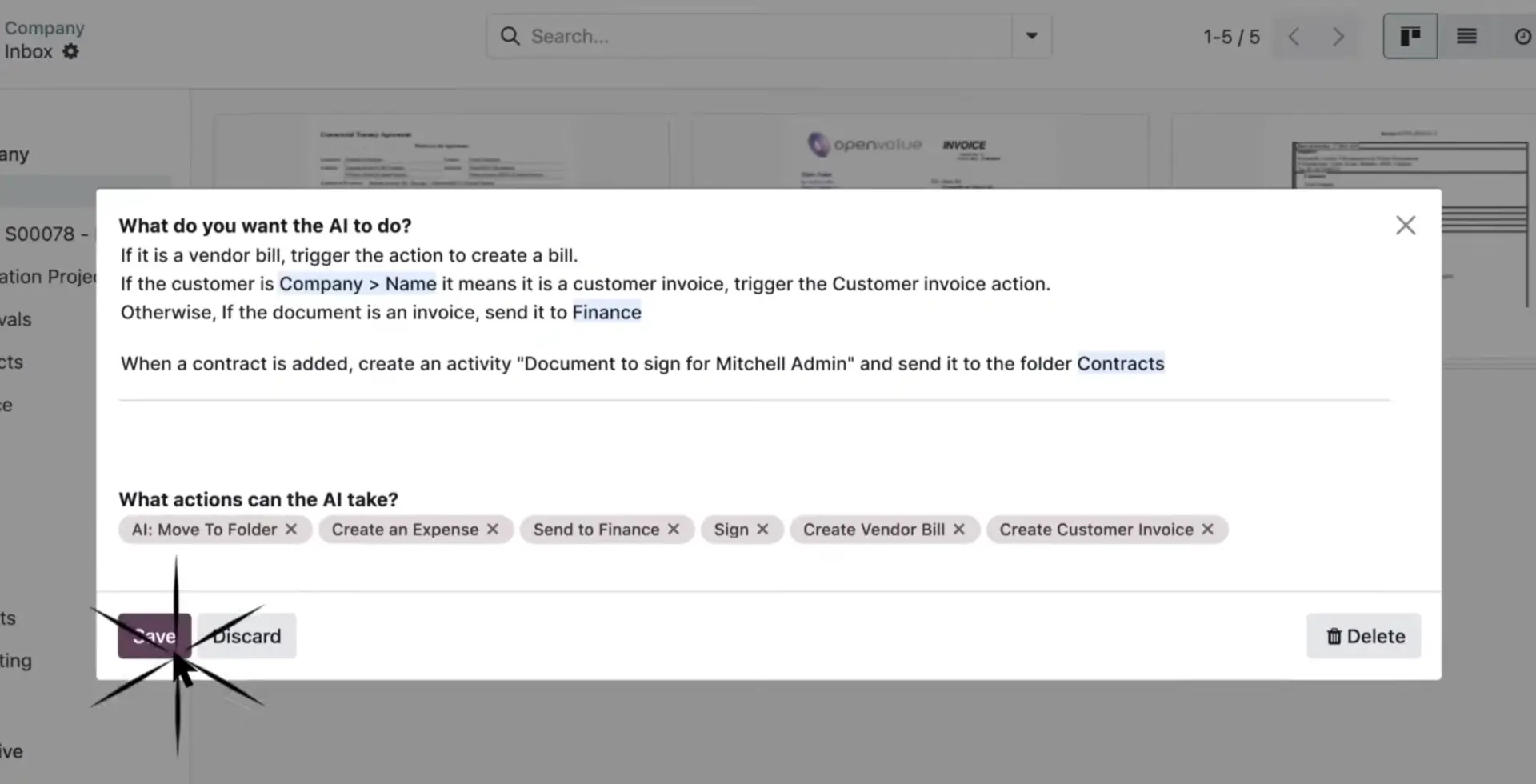Remove the Create an Expense action
Screen dimensions: 1536x784
[491, 529]
